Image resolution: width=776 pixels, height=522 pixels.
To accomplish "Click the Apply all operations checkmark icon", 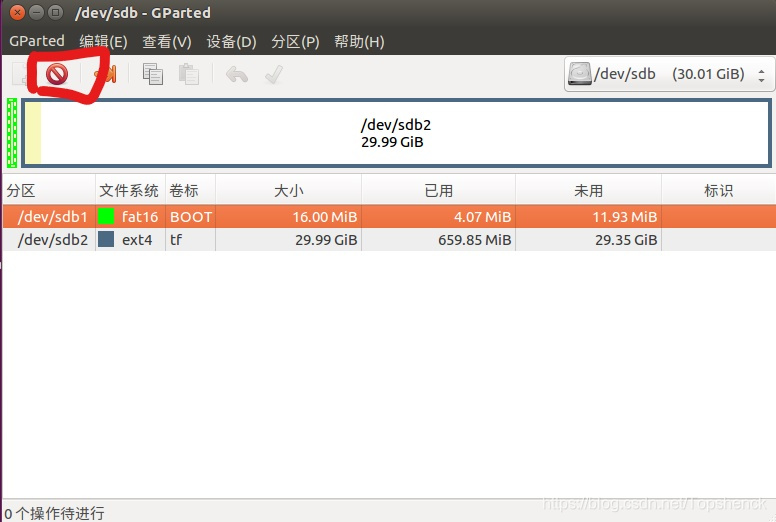I will pos(274,75).
